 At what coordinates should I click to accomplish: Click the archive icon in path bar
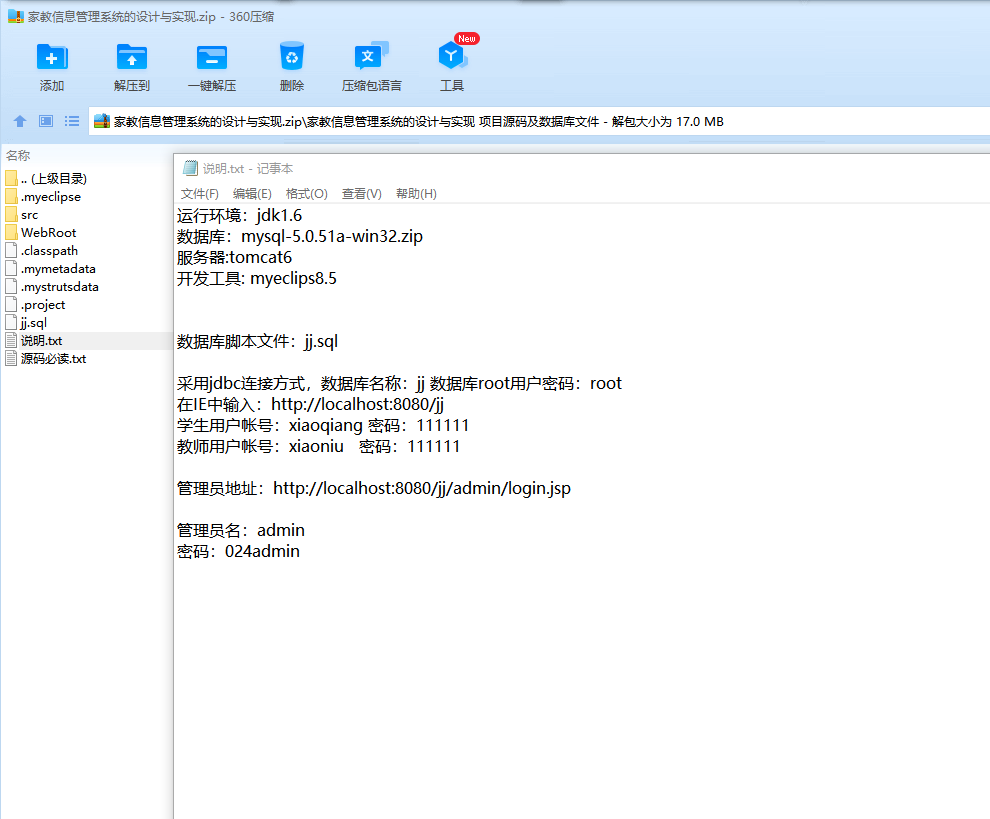[102, 121]
